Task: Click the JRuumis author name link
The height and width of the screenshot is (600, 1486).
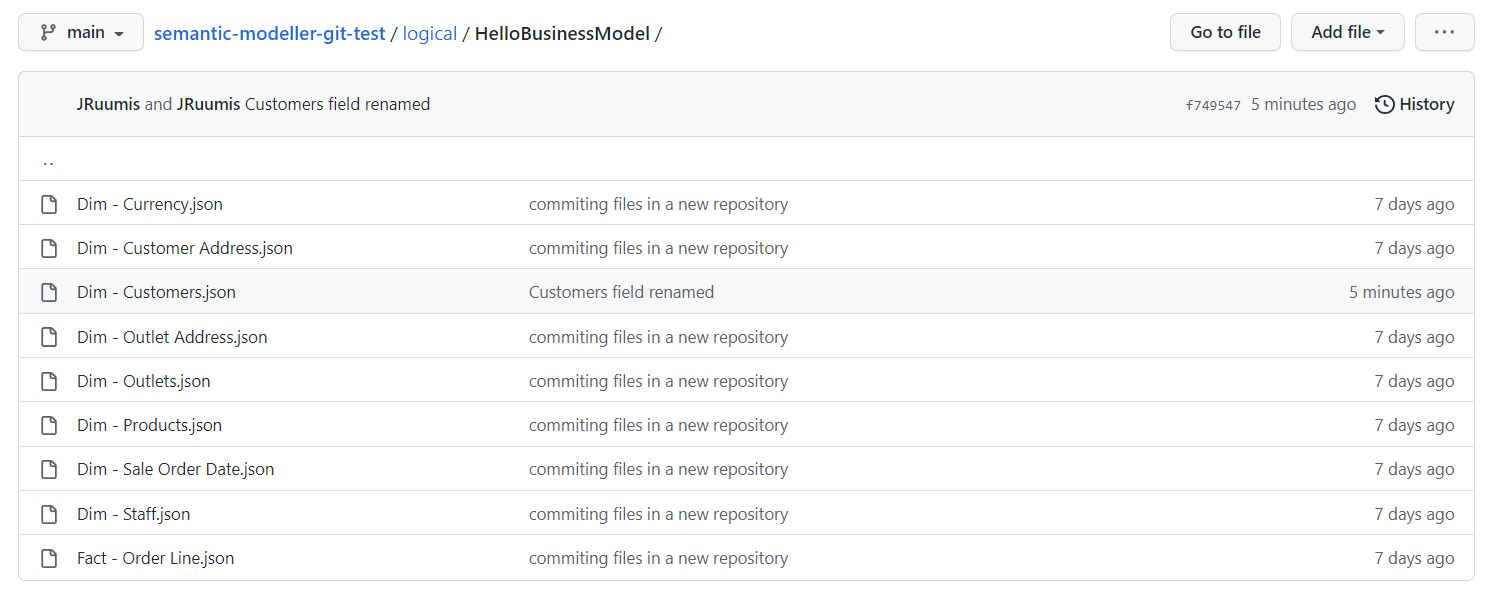Action: (x=108, y=104)
